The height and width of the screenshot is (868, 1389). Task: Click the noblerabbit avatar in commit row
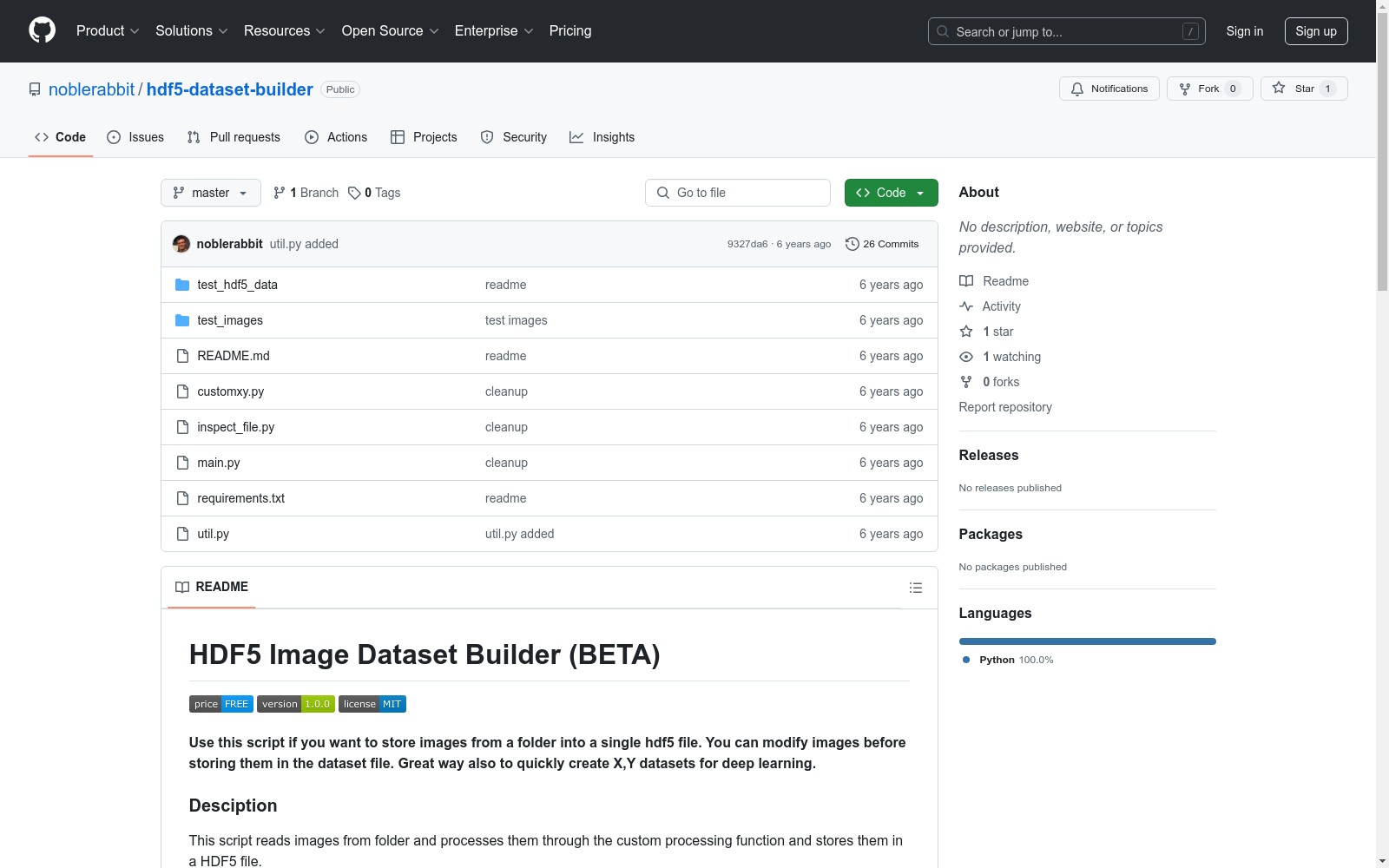click(181, 244)
